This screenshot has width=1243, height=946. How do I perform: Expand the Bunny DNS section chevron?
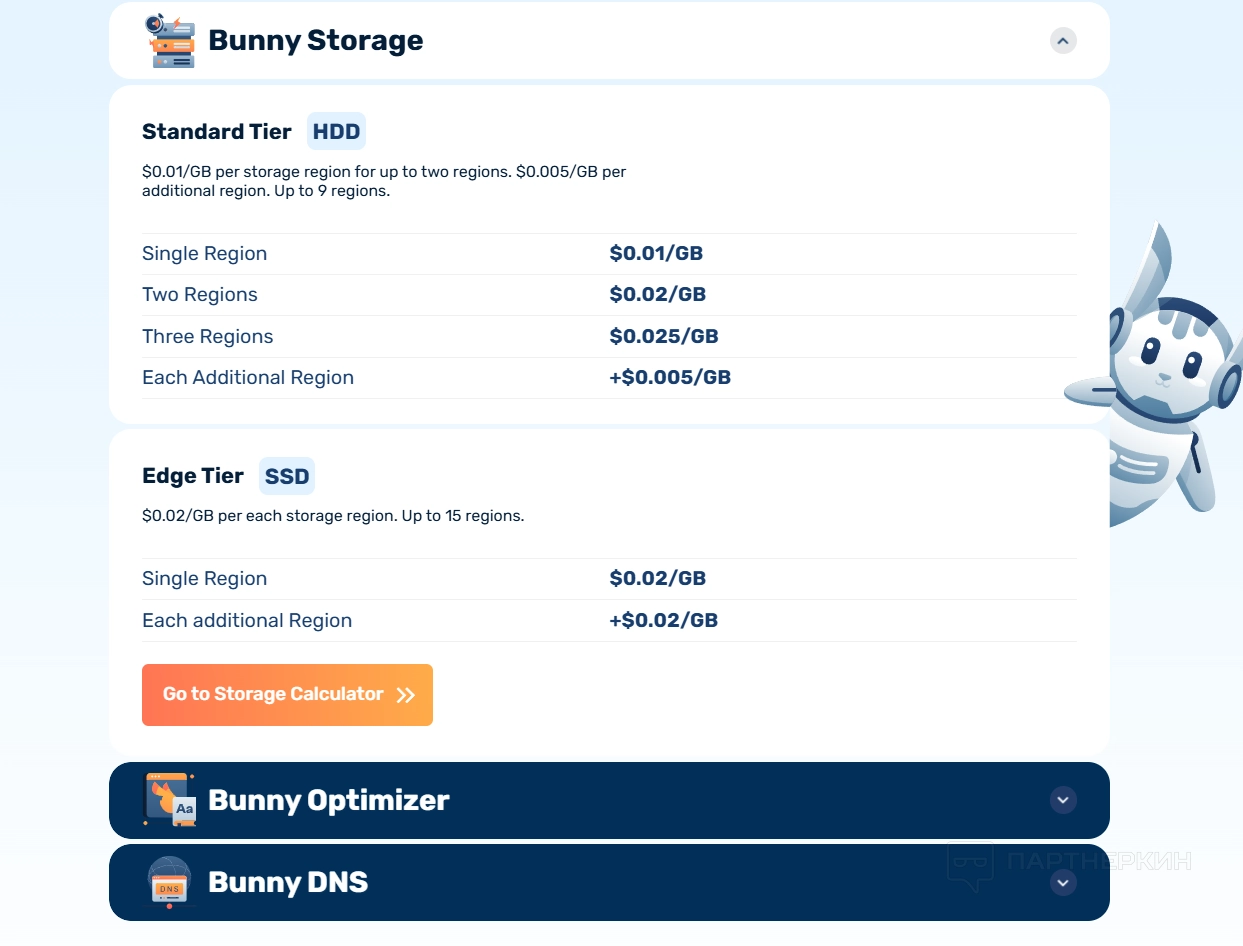[x=1063, y=882]
